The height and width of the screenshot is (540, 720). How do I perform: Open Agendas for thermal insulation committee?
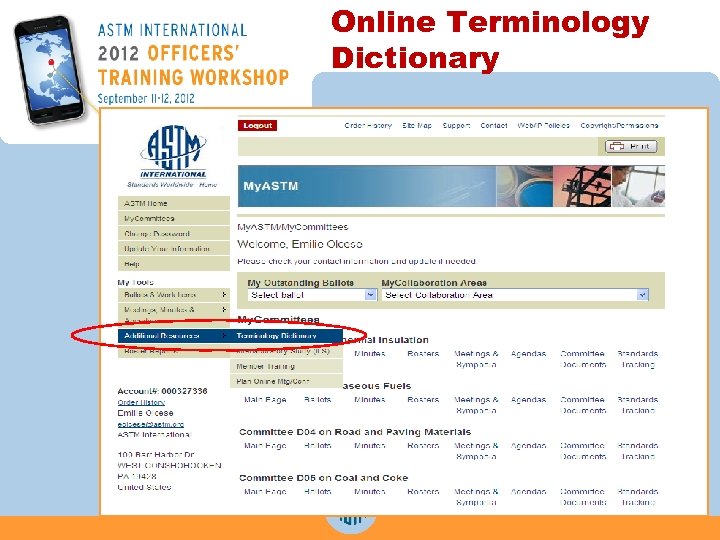click(528, 354)
